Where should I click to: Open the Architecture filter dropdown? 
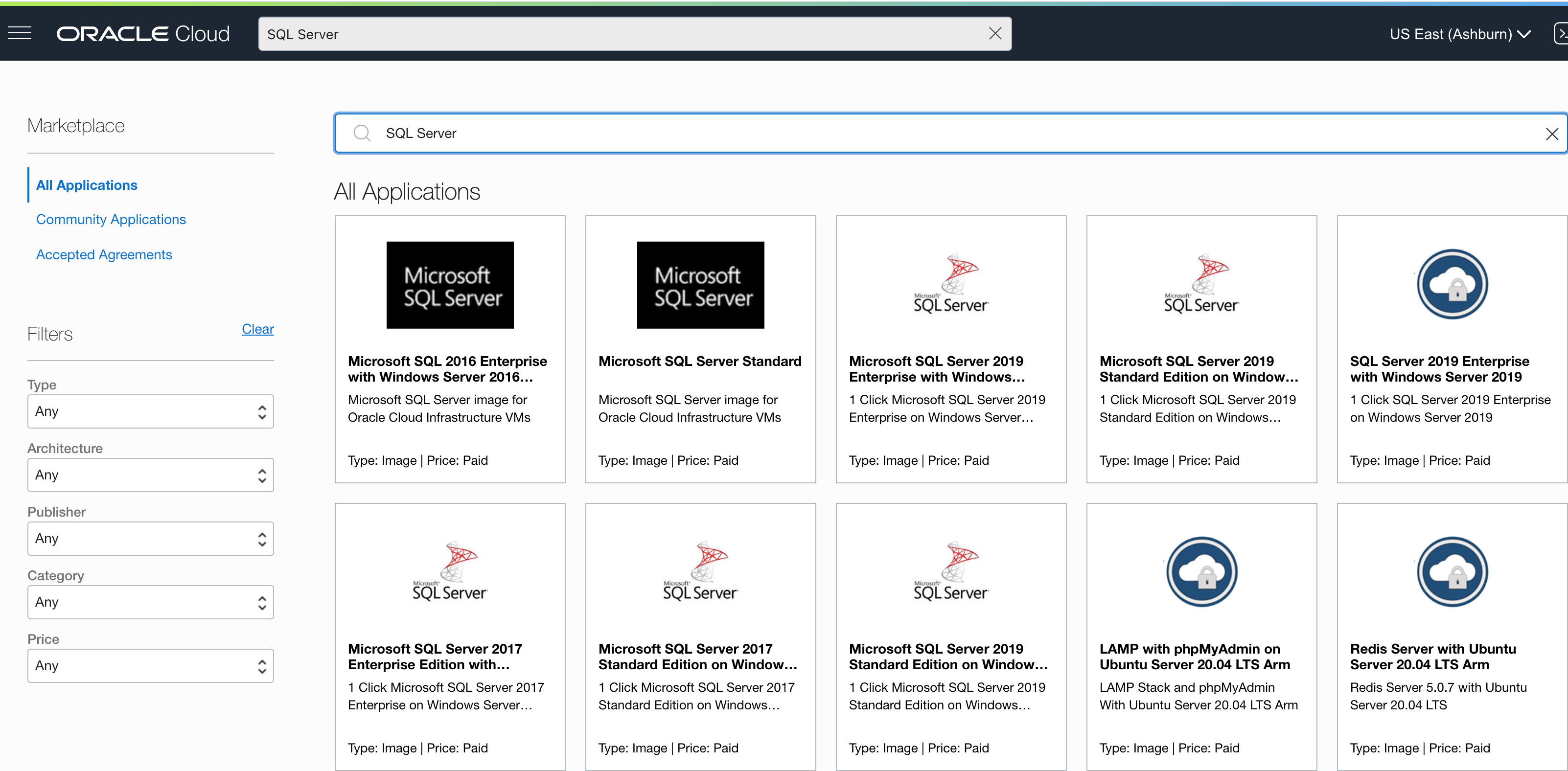150,475
